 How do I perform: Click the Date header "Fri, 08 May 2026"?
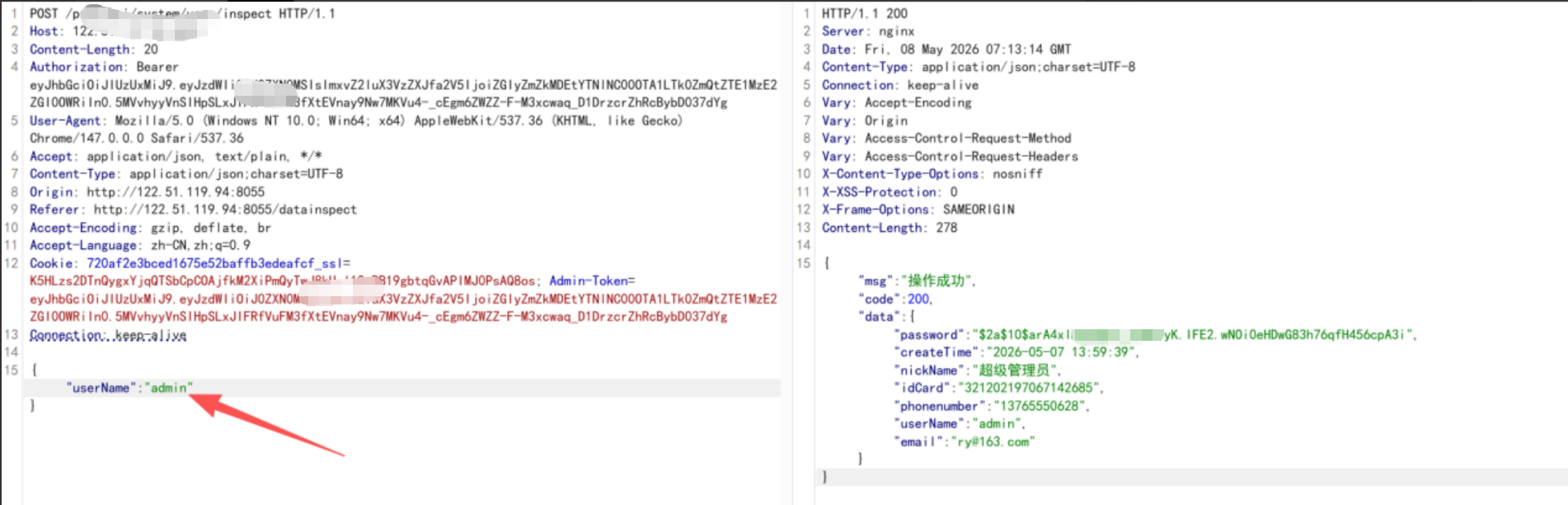pyautogui.click(x=946, y=50)
